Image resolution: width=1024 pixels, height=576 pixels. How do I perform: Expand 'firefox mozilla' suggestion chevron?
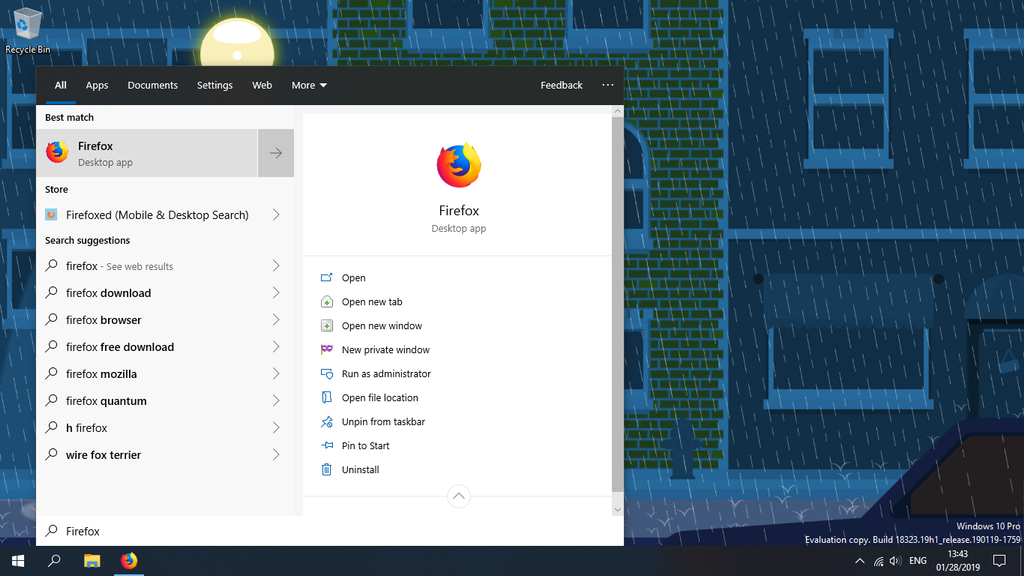pos(276,374)
